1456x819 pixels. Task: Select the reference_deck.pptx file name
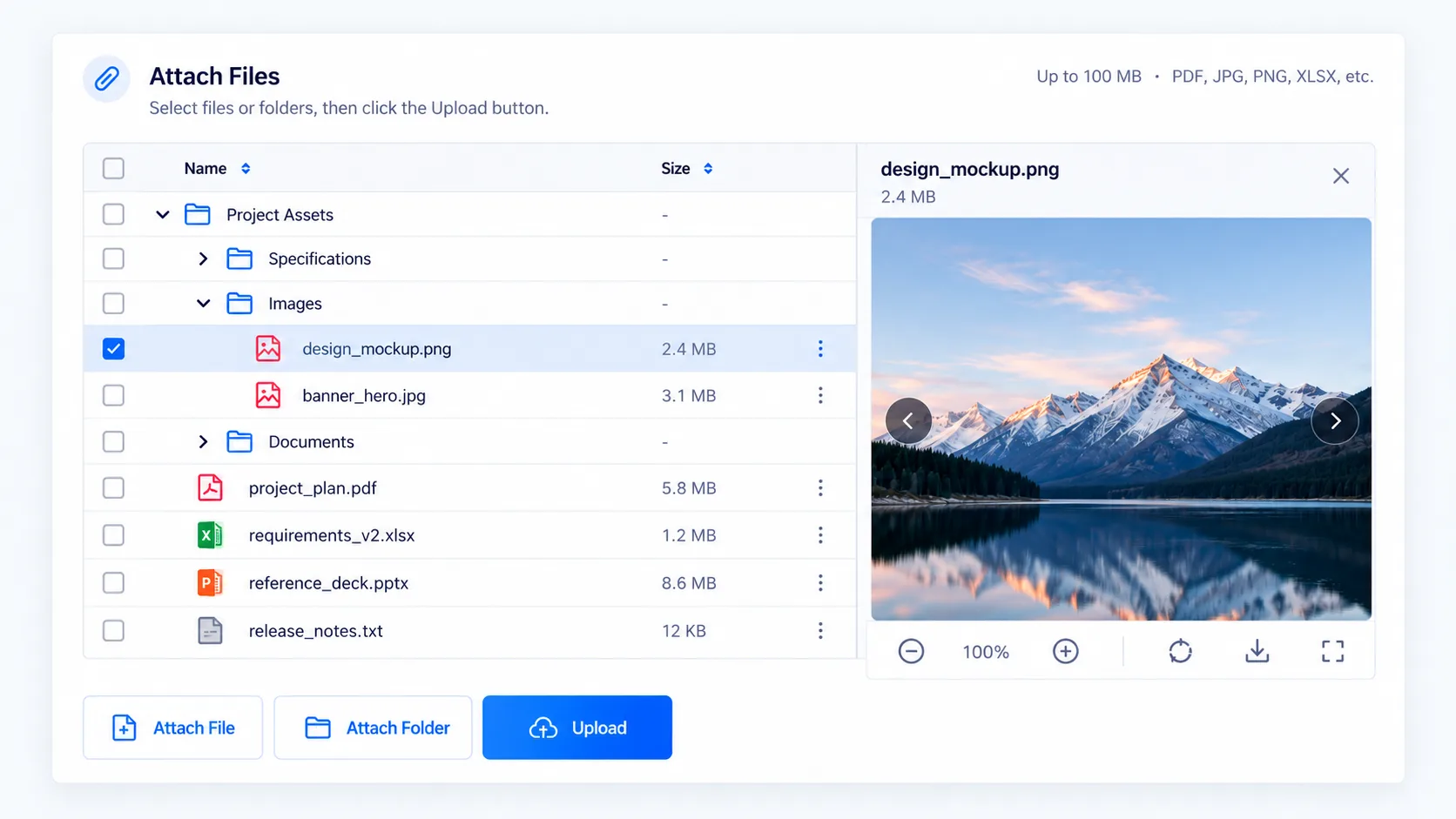click(328, 582)
